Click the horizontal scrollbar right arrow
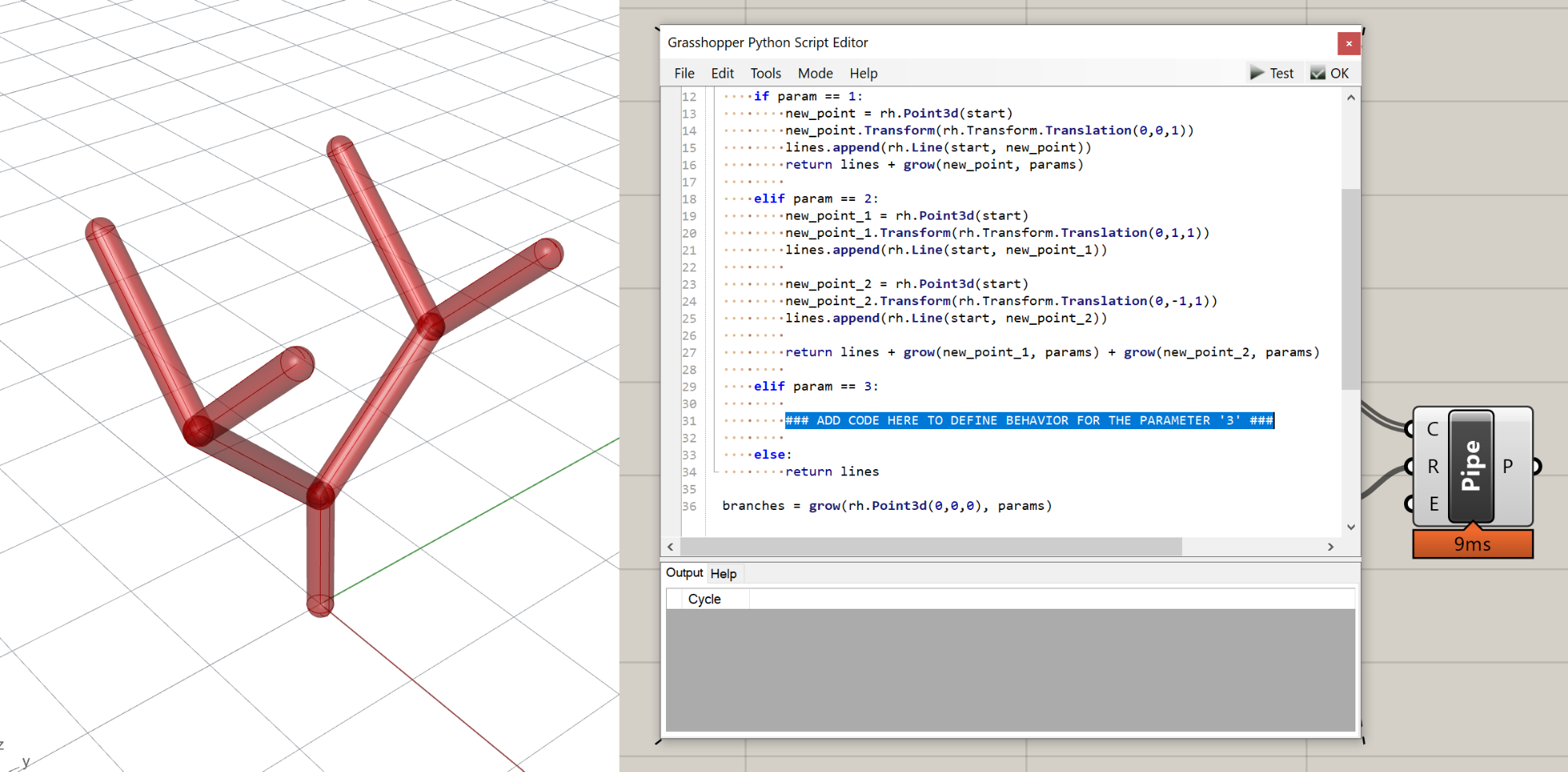 [1330, 546]
